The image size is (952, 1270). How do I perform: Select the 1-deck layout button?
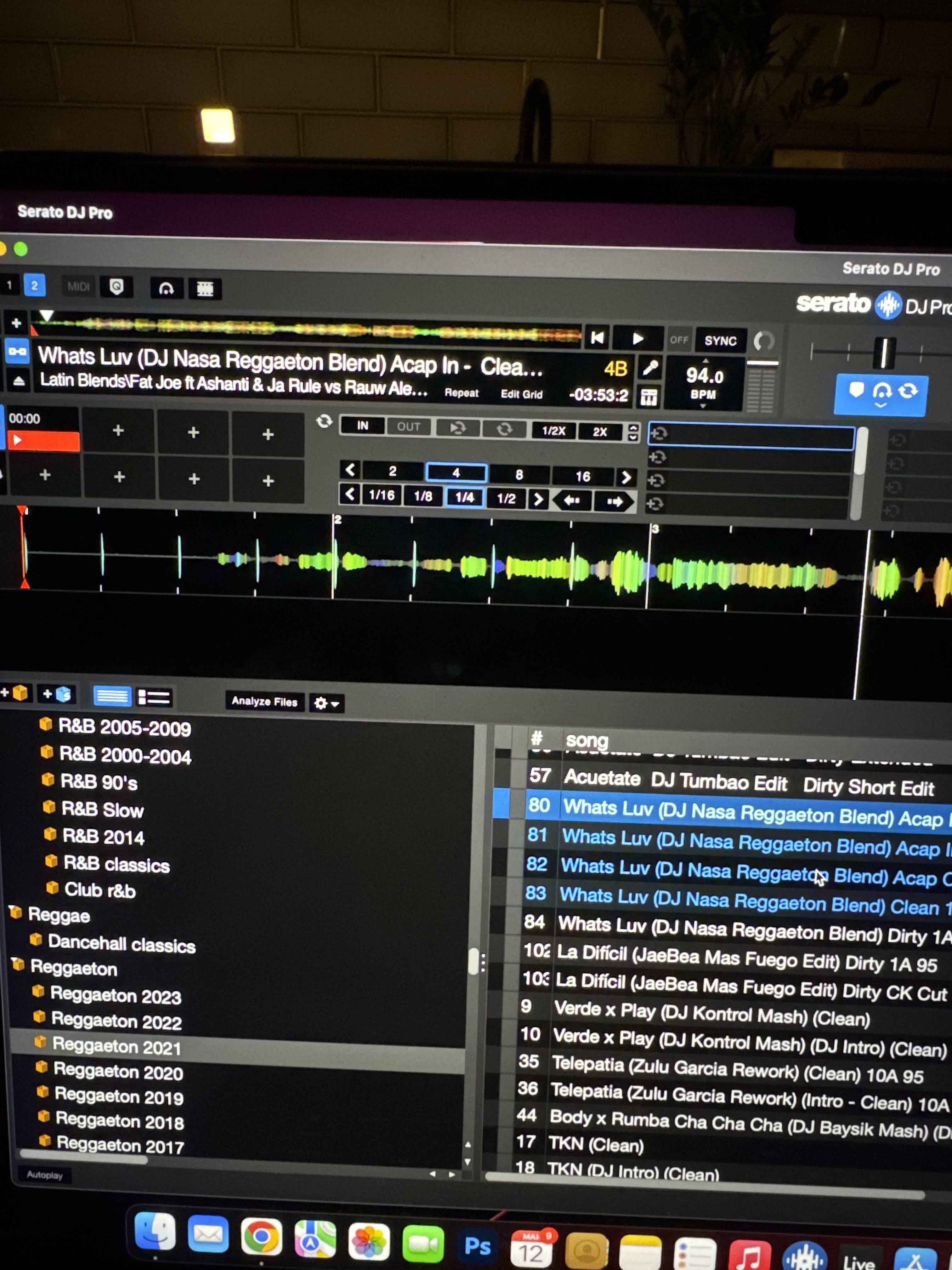point(8,285)
